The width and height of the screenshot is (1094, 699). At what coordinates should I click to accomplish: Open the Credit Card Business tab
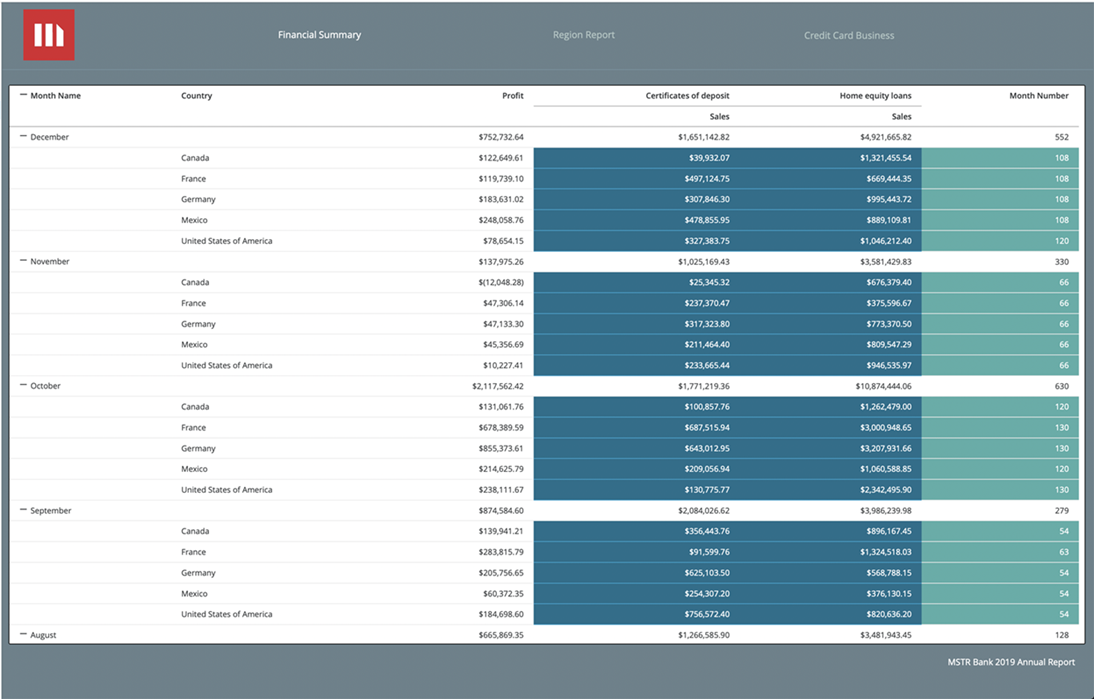[x=849, y=34]
